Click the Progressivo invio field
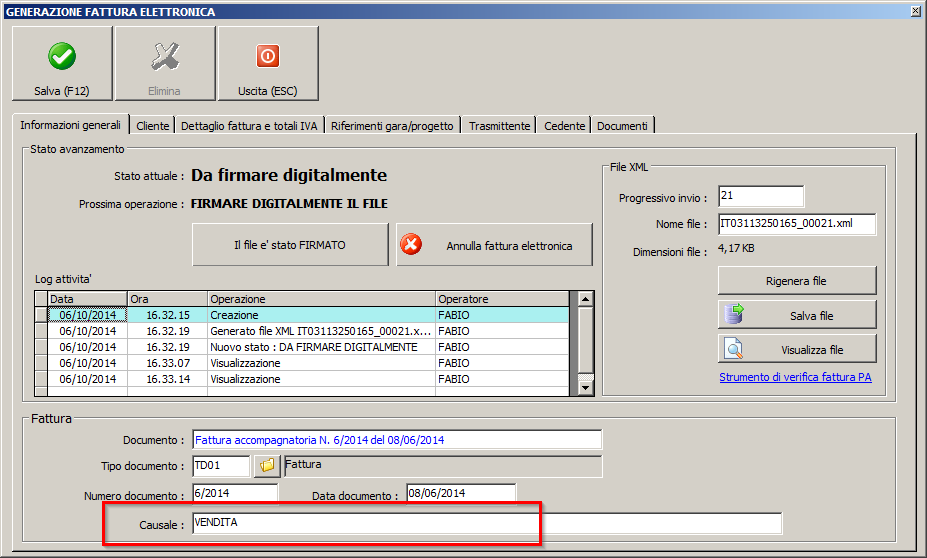Screen dimensions: 927x558 (761, 196)
